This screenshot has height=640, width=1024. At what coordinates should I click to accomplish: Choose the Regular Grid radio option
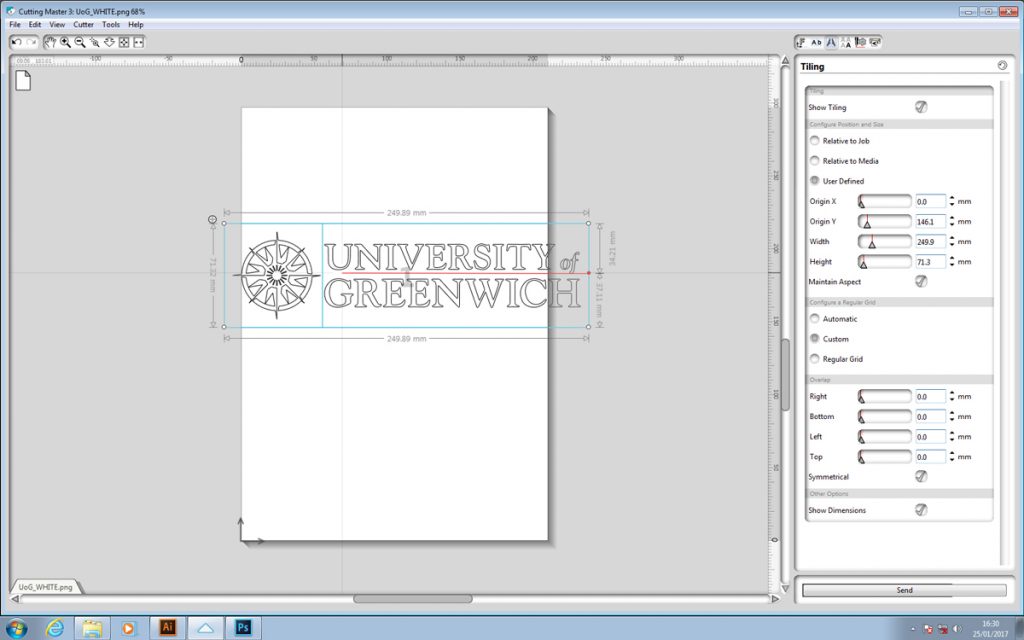click(x=815, y=359)
